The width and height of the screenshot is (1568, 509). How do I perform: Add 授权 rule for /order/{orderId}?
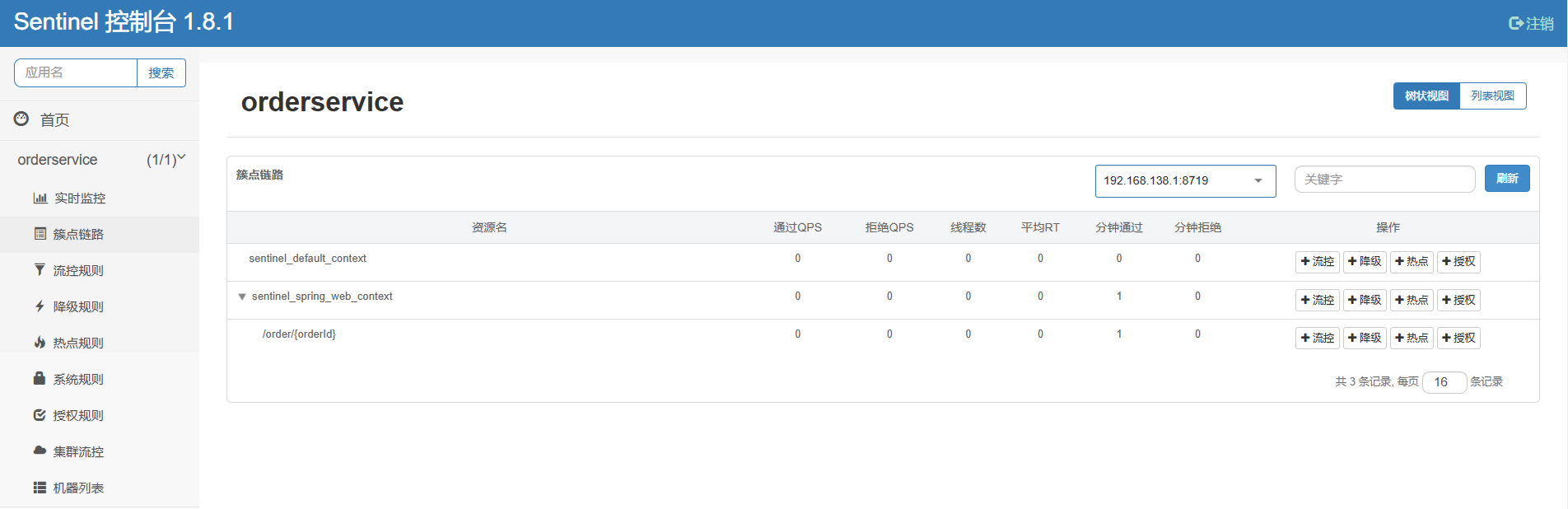(1458, 338)
